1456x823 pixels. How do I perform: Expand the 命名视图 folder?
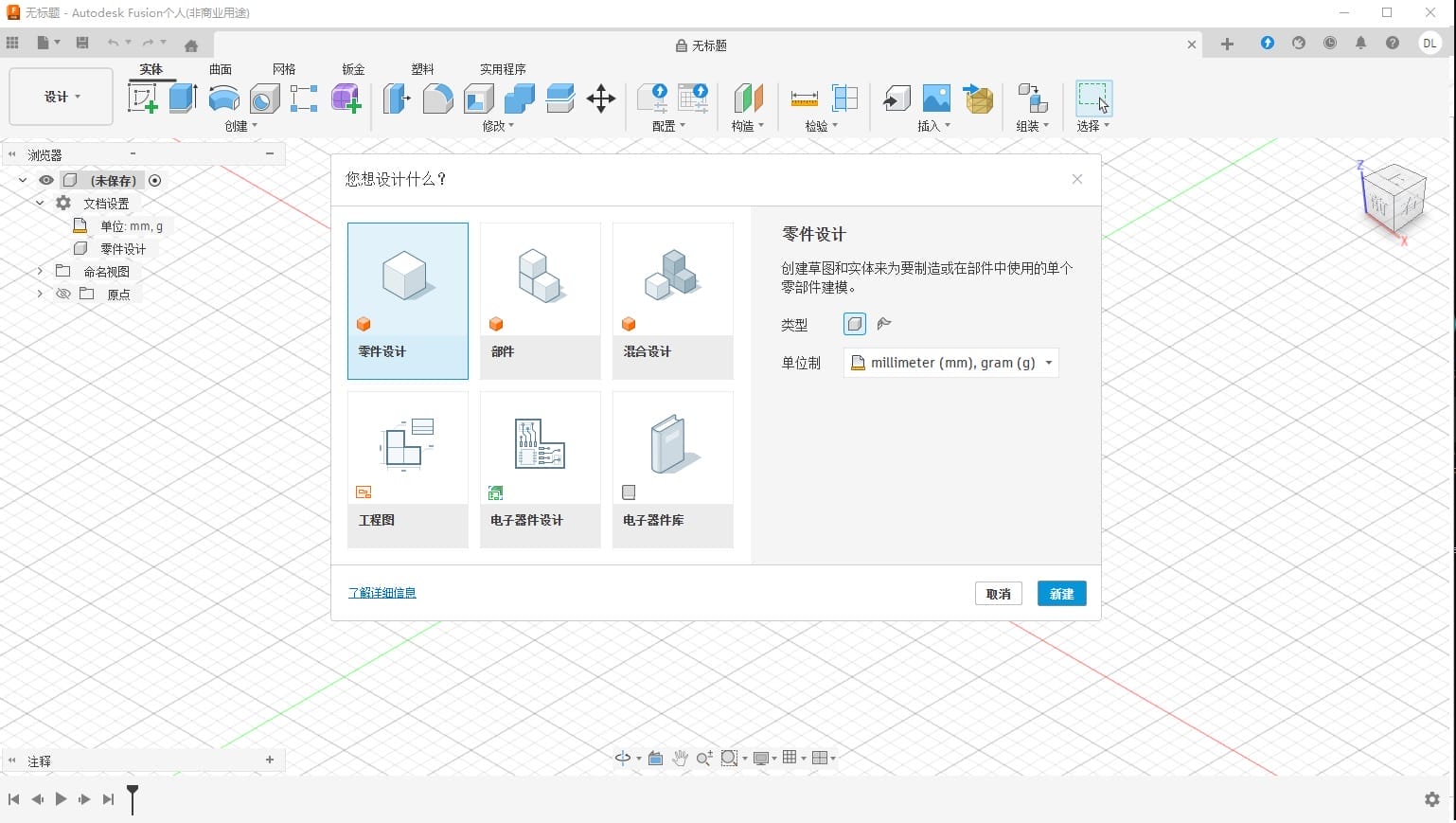coord(38,271)
